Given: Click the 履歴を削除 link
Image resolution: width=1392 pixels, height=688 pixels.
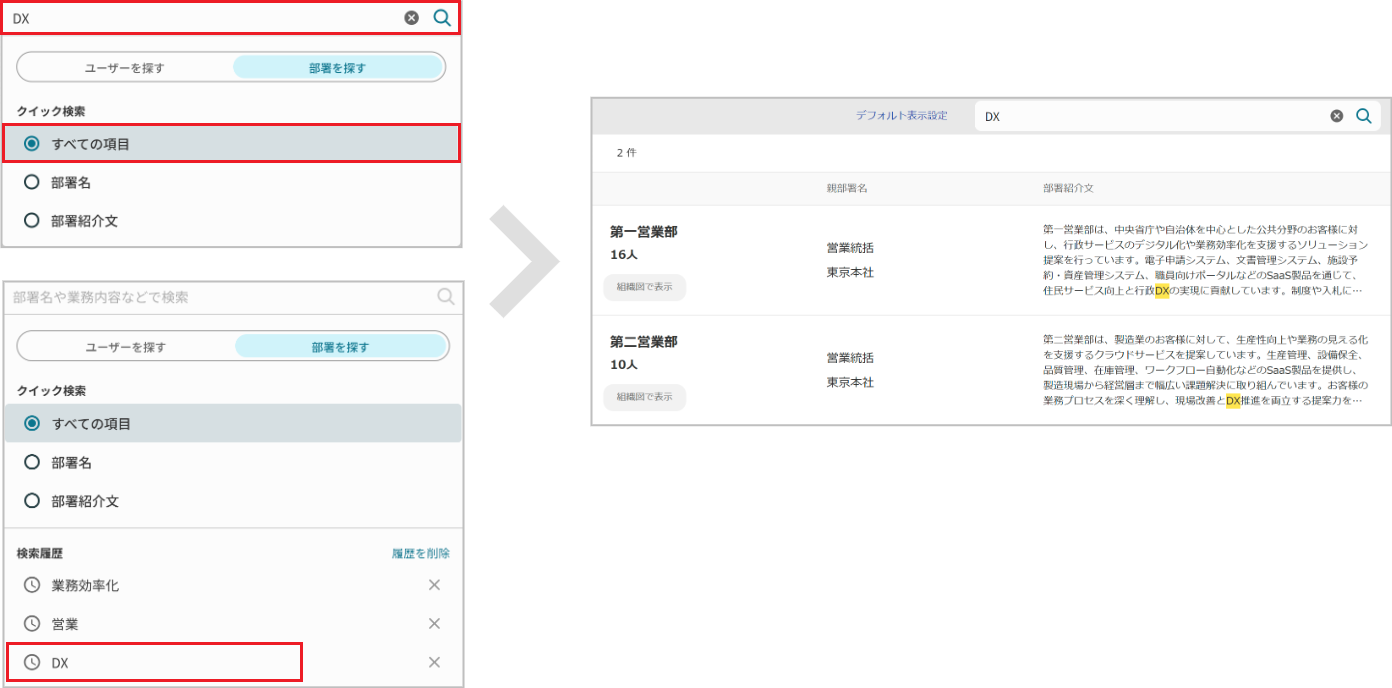Looking at the screenshot, I should point(421,553).
